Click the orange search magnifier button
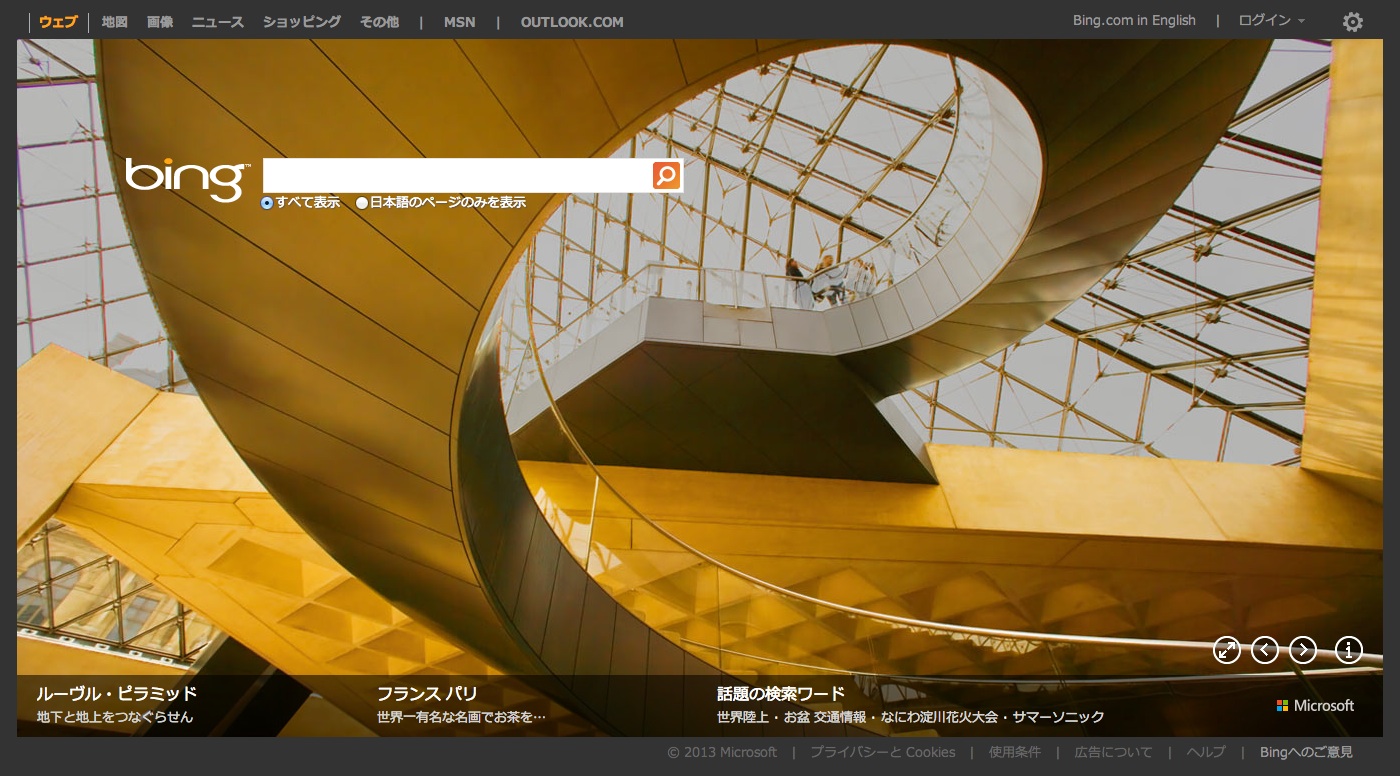 click(x=666, y=176)
